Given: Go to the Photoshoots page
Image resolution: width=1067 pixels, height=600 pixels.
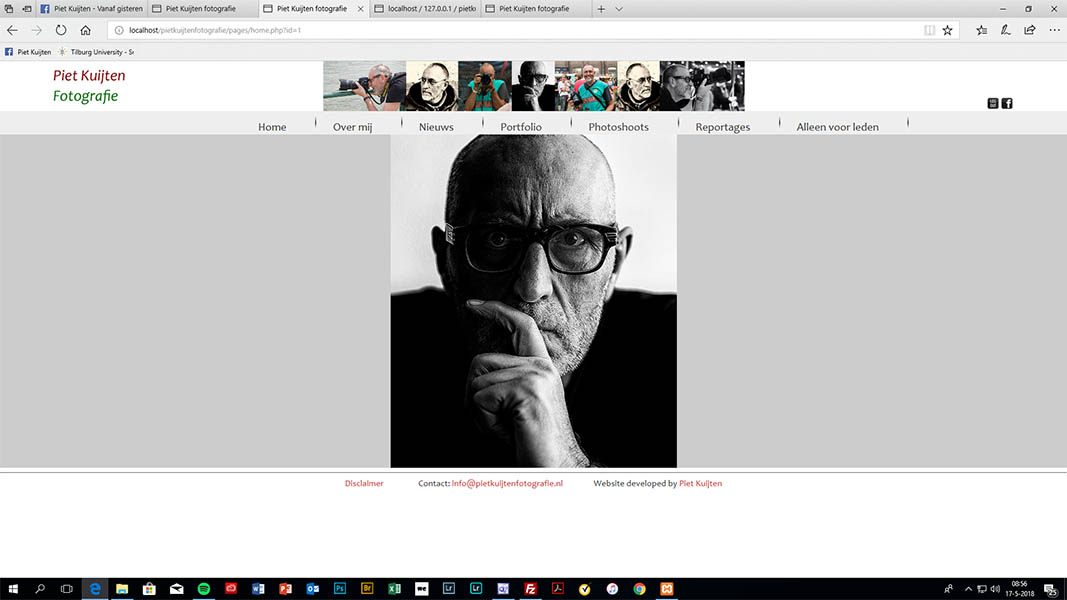Looking at the screenshot, I should coord(618,127).
